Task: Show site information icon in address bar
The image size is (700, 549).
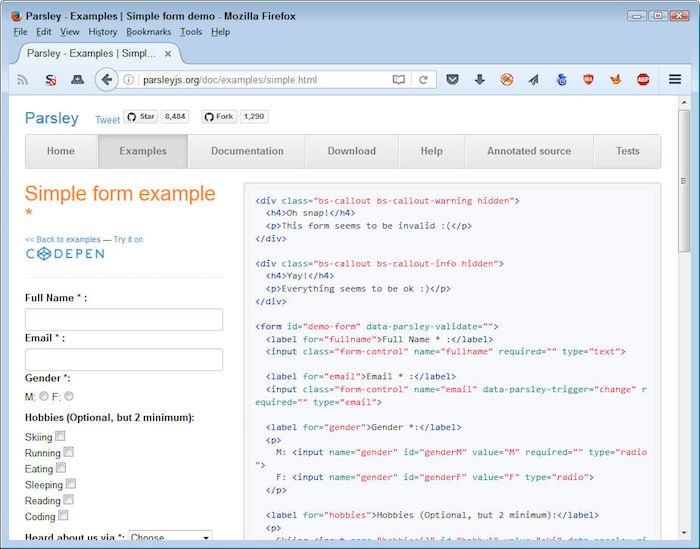Action: pyautogui.click(x=129, y=80)
